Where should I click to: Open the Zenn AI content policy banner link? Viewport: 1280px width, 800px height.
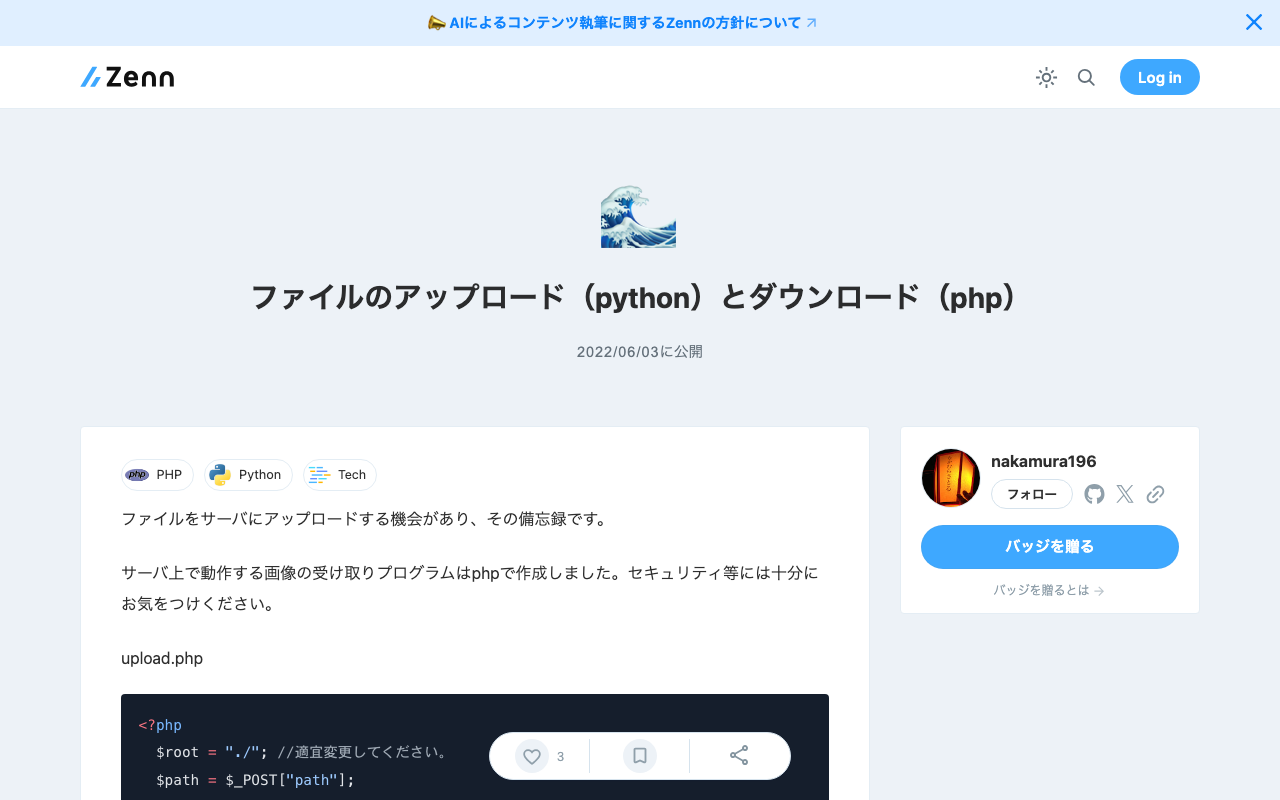coord(622,22)
